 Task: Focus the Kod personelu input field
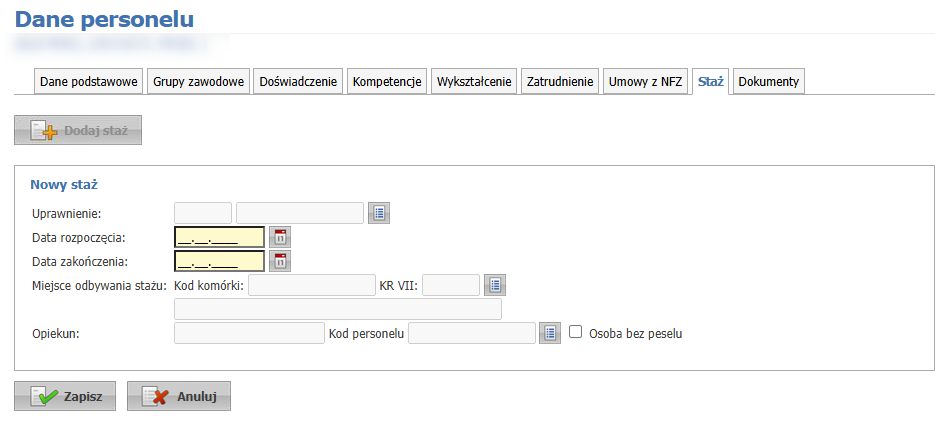[472, 333]
